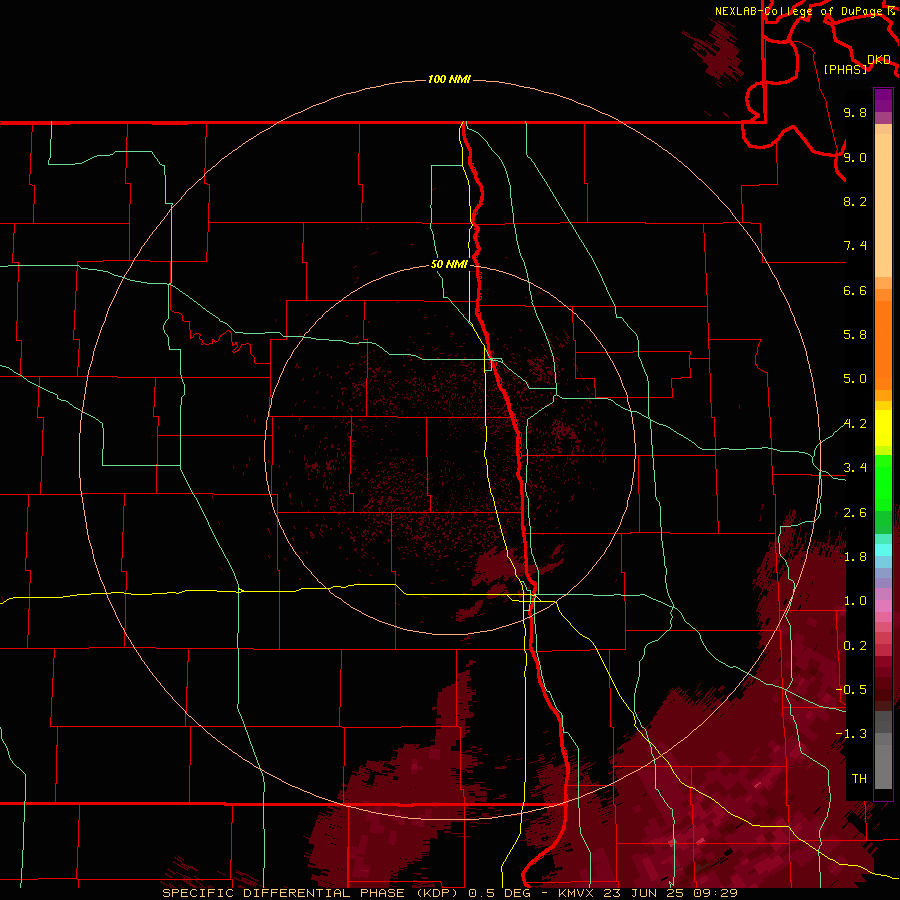This screenshot has width=900, height=900.
Task: Select the 7.4 legend value
Action: 855,246
